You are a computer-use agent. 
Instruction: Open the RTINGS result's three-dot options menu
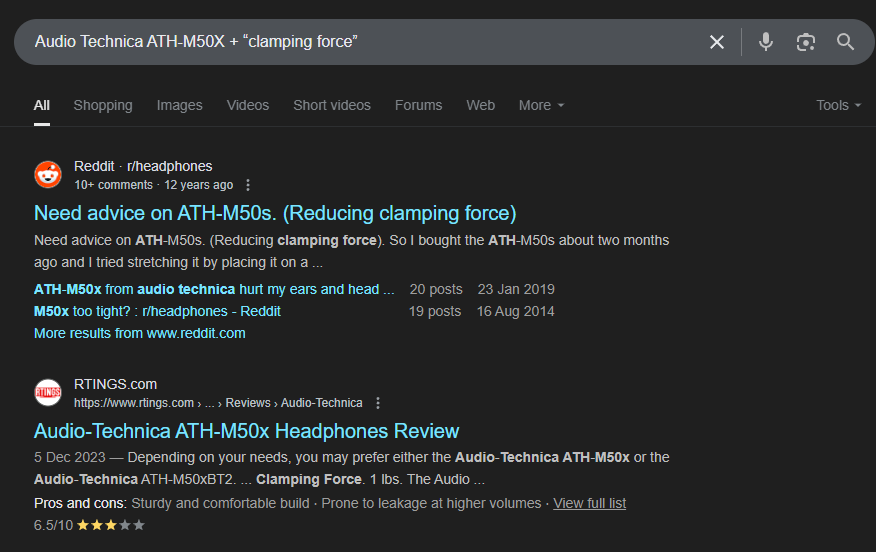point(378,403)
